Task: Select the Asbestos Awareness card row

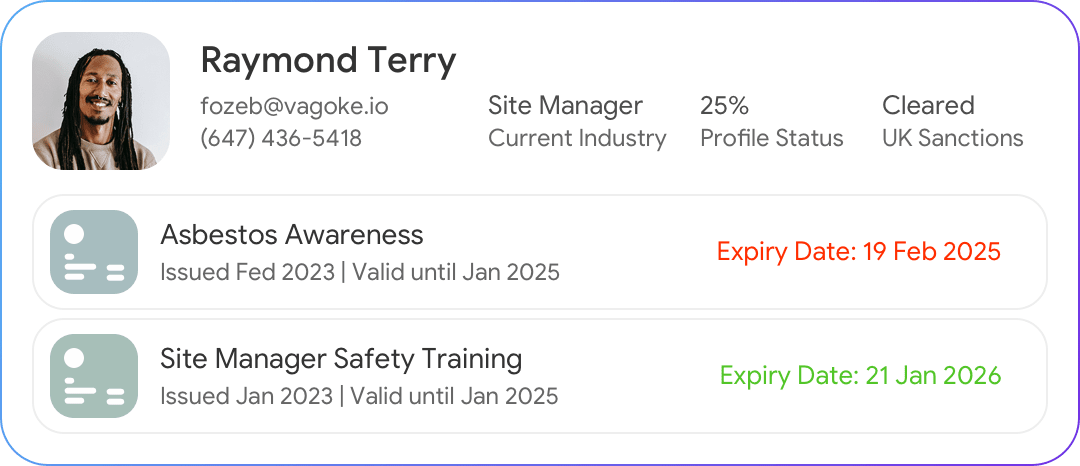Action: point(540,252)
